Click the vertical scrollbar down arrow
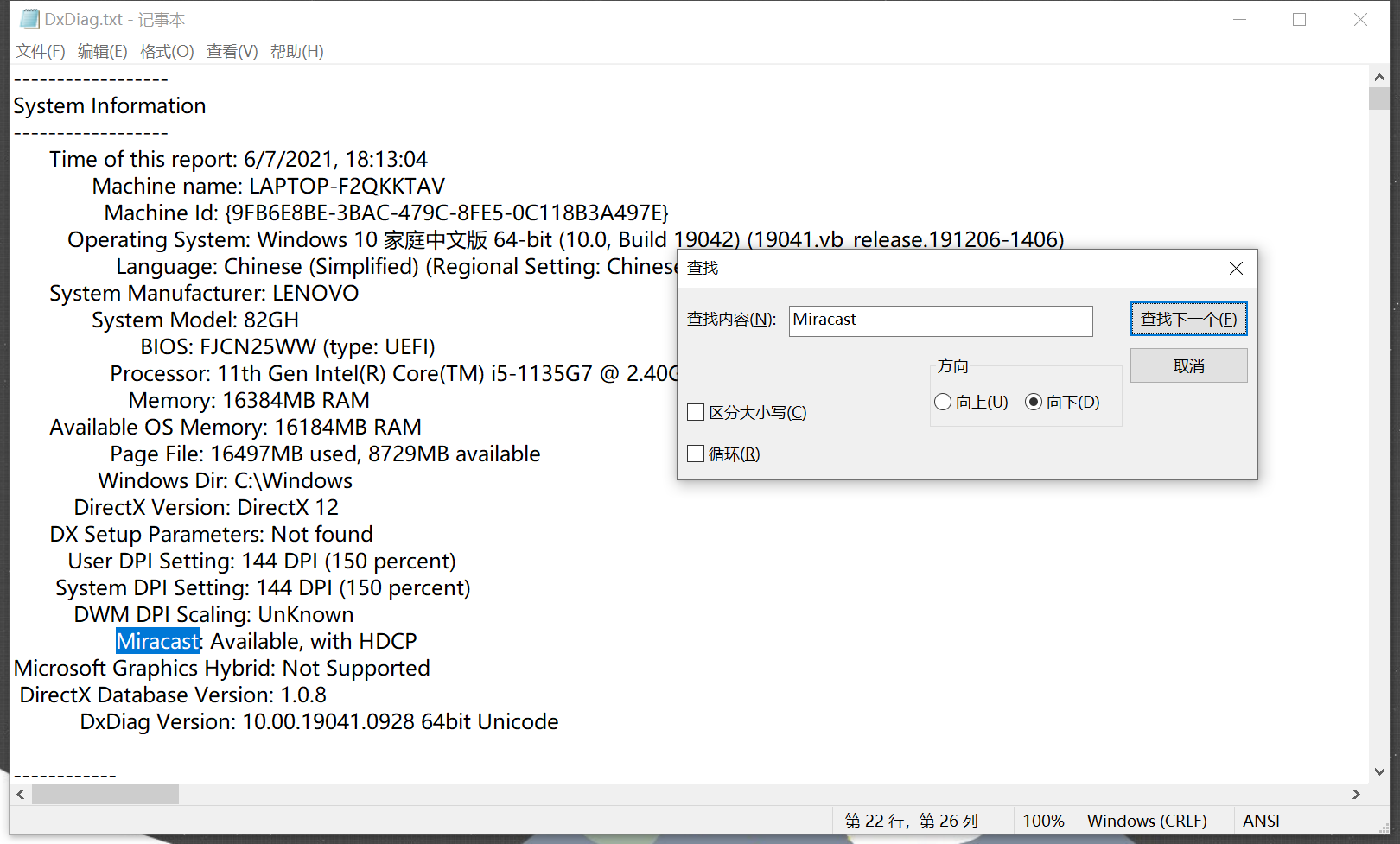The width and height of the screenshot is (1400, 844). pyautogui.click(x=1379, y=771)
